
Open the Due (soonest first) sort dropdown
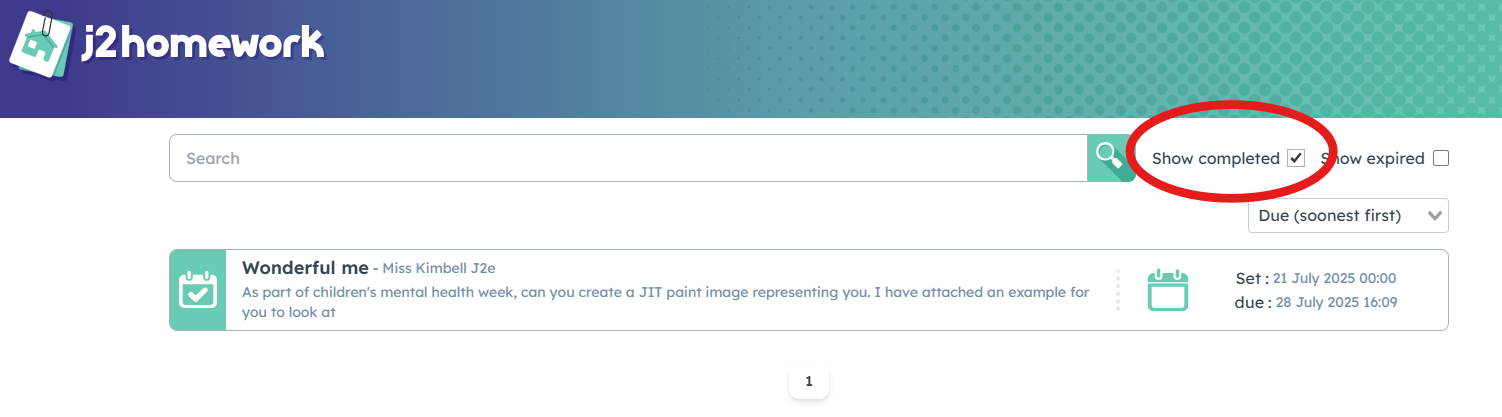[x=1348, y=215]
